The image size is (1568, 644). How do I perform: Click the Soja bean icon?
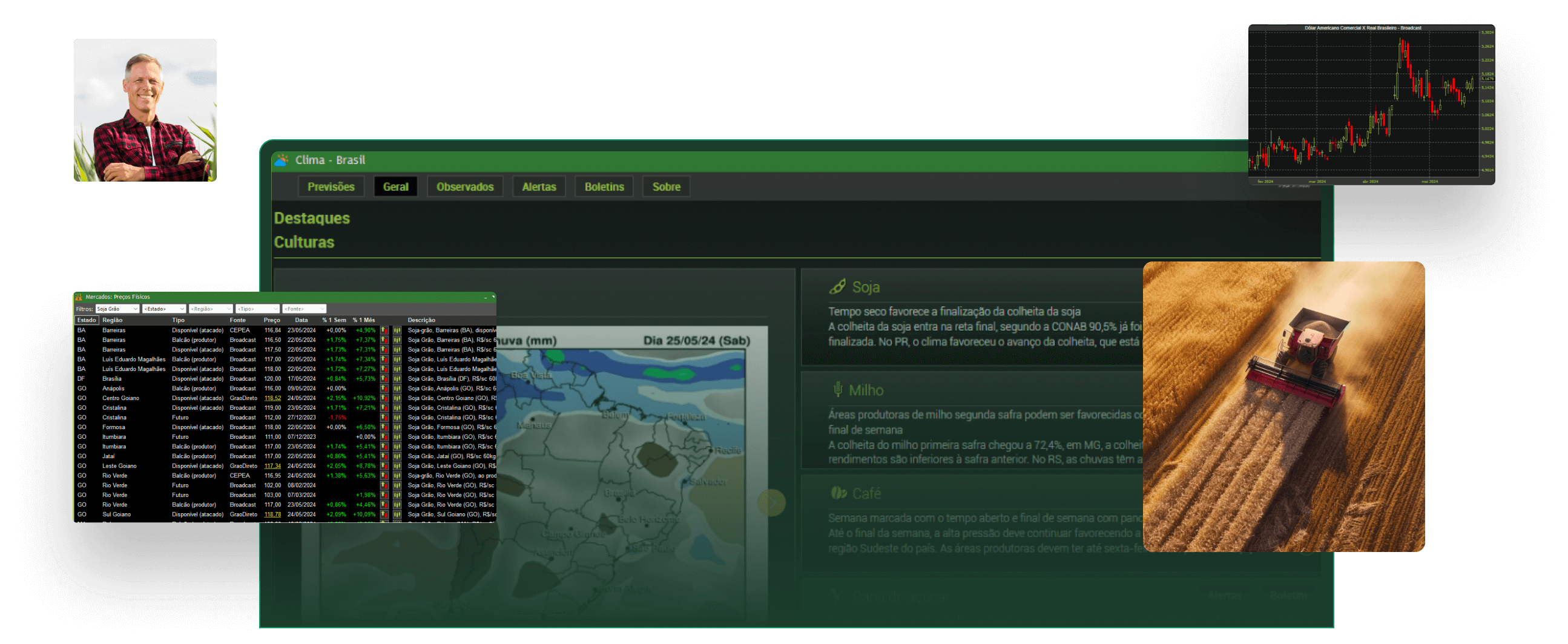pos(837,287)
